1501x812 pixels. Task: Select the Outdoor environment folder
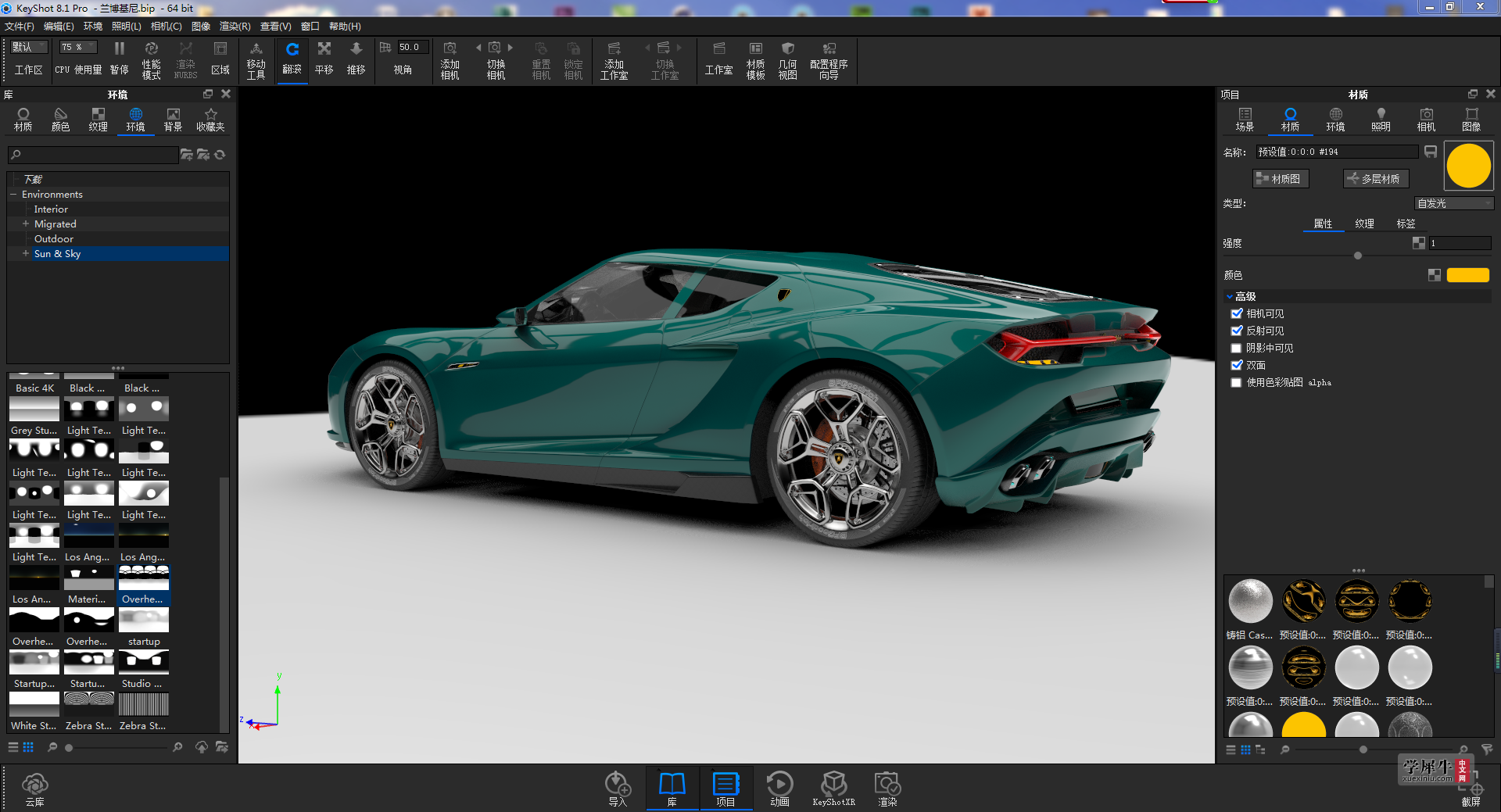point(53,238)
